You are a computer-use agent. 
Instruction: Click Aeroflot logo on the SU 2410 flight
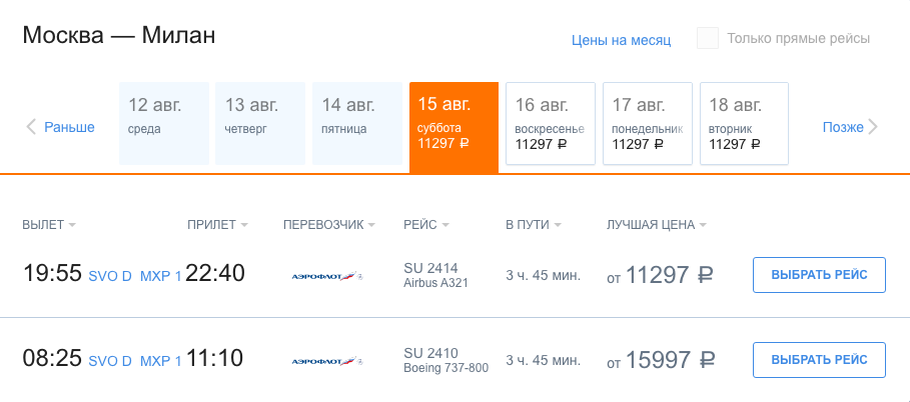click(x=328, y=360)
